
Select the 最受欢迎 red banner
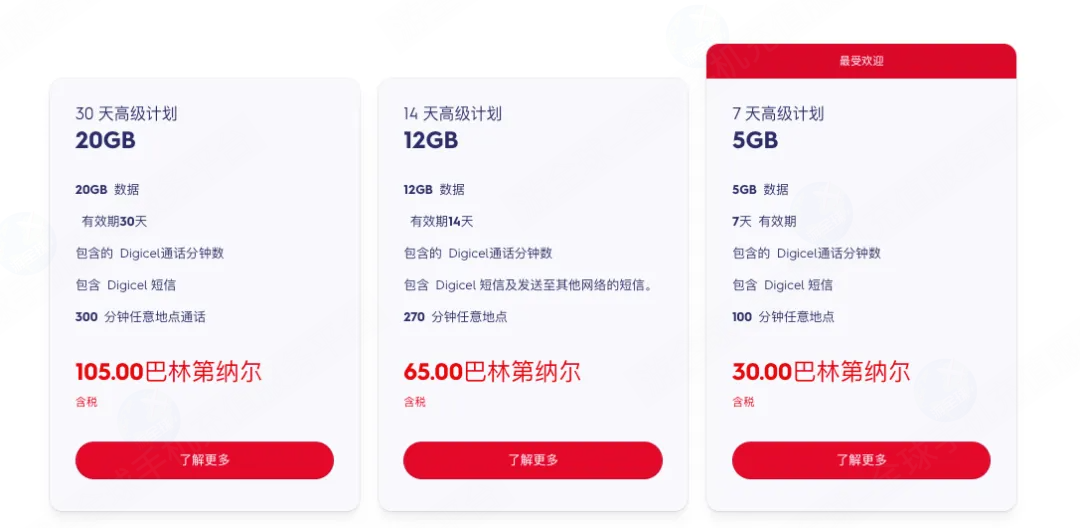861,61
